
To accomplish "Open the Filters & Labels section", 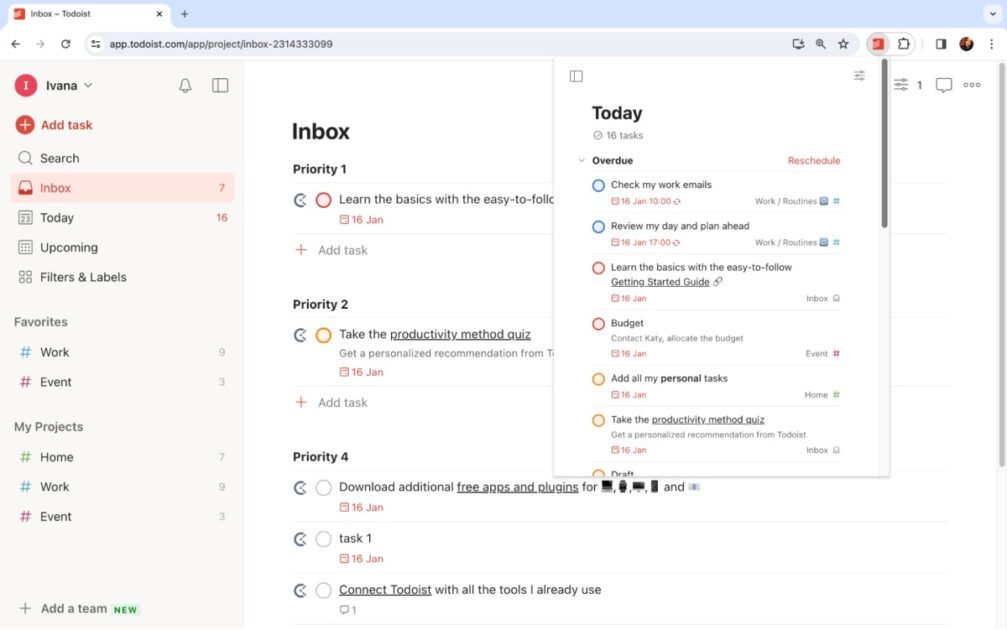I will click(80, 277).
